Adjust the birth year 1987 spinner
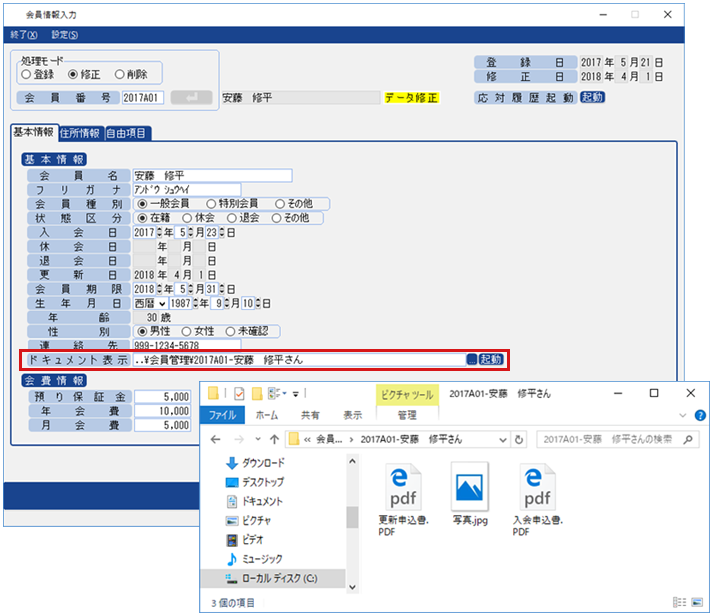This screenshot has height=616, width=714. pos(195,303)
